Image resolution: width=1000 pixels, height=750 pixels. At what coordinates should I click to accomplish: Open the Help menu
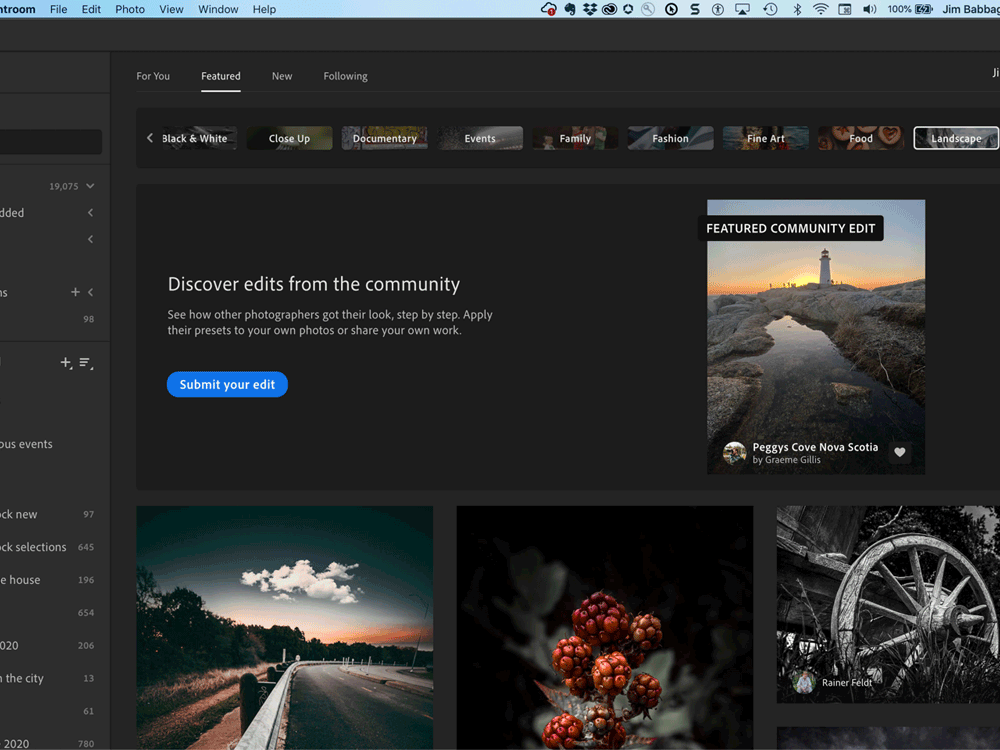(x=264, y=9)
